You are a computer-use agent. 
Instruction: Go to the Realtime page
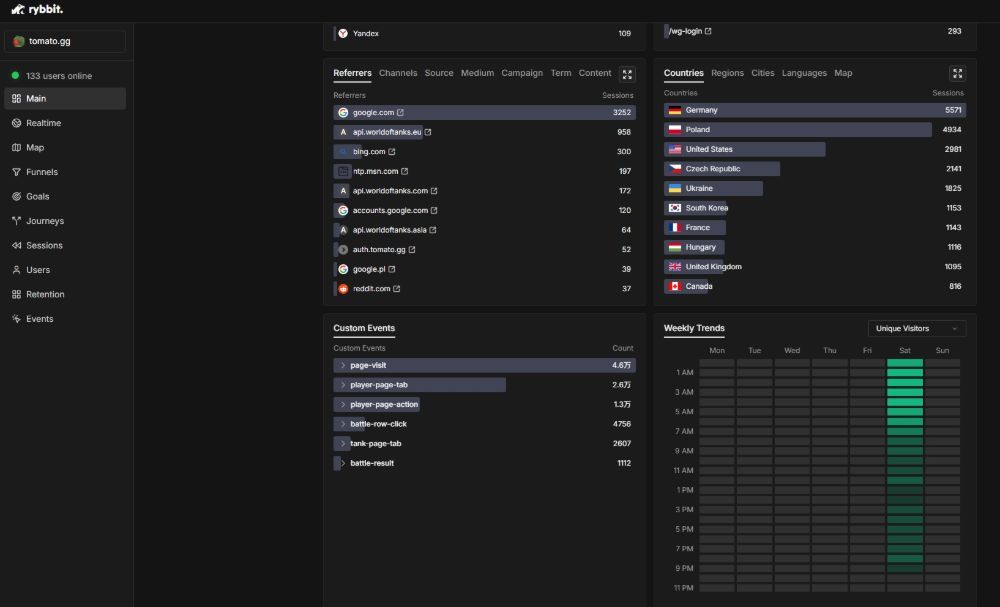pyautogui.click(x=65, y=123)
